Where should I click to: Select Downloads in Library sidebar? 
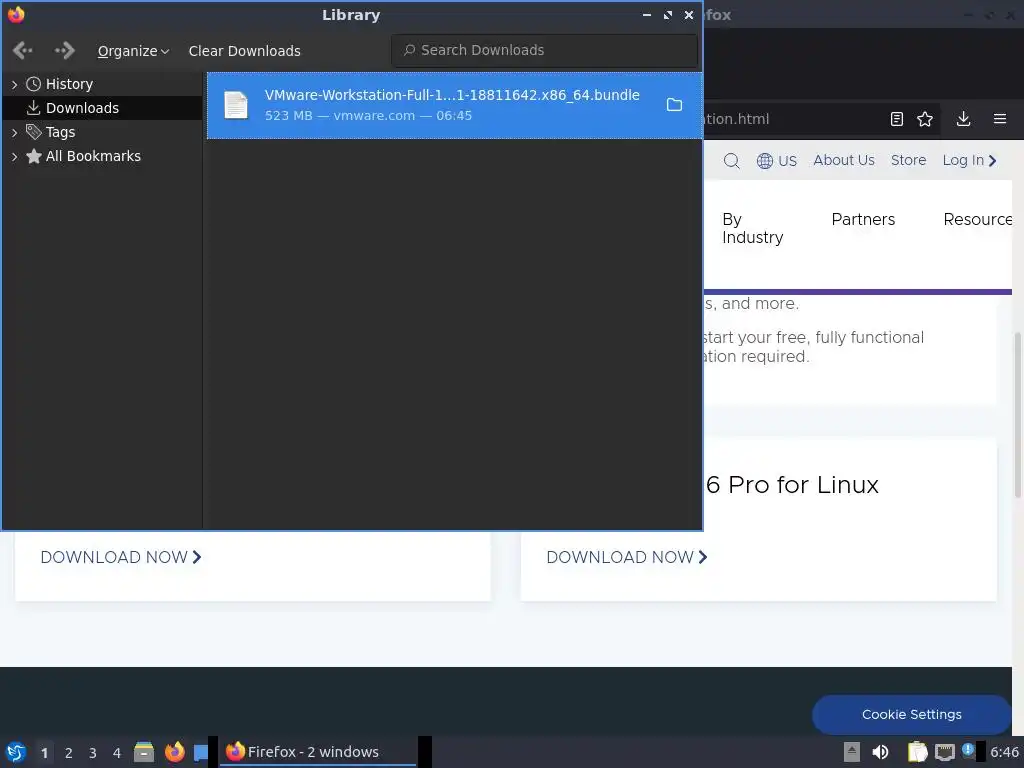[x=82, y=108]
